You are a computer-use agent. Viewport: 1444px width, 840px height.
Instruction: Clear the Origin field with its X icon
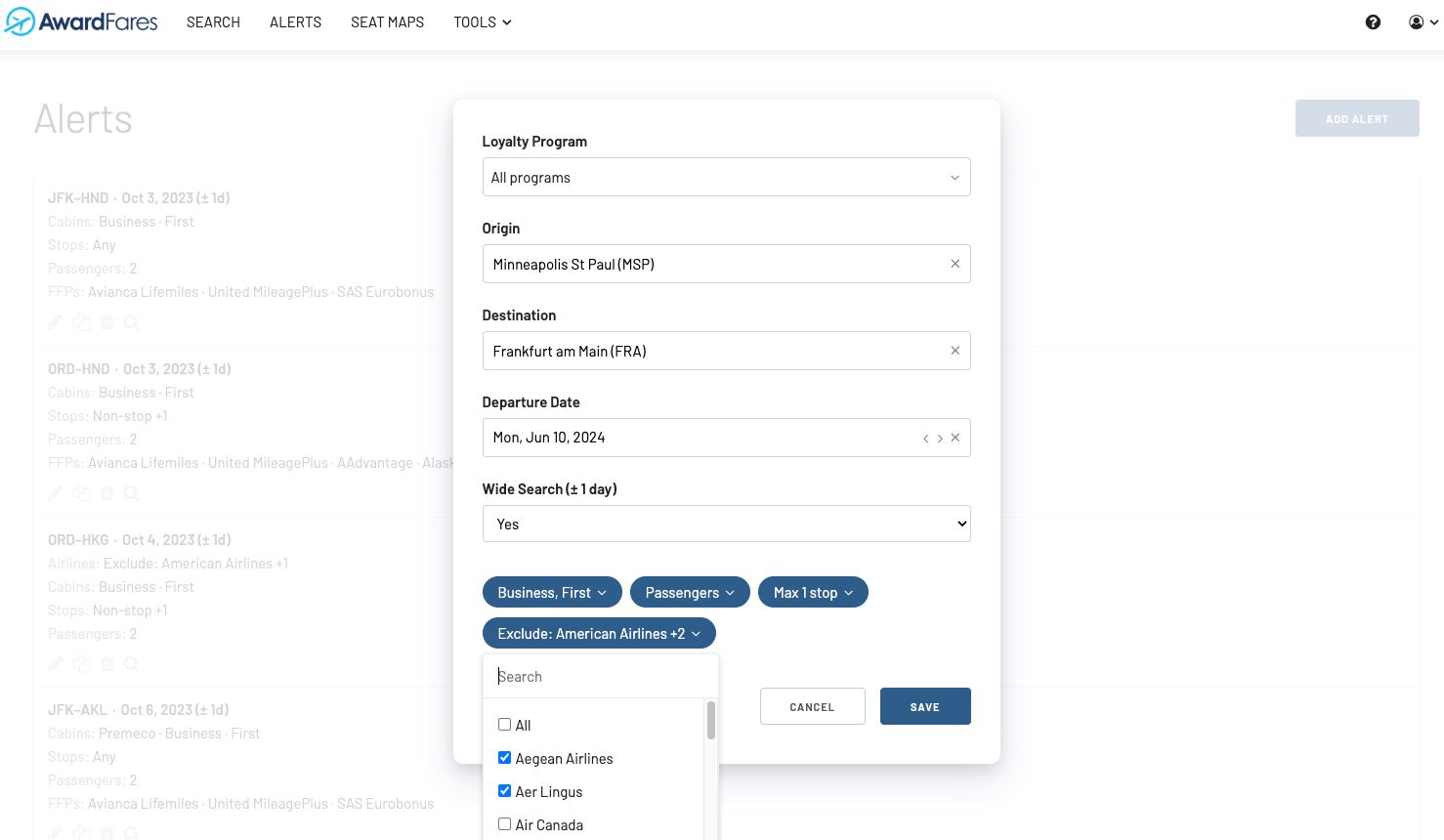point(955,263)
